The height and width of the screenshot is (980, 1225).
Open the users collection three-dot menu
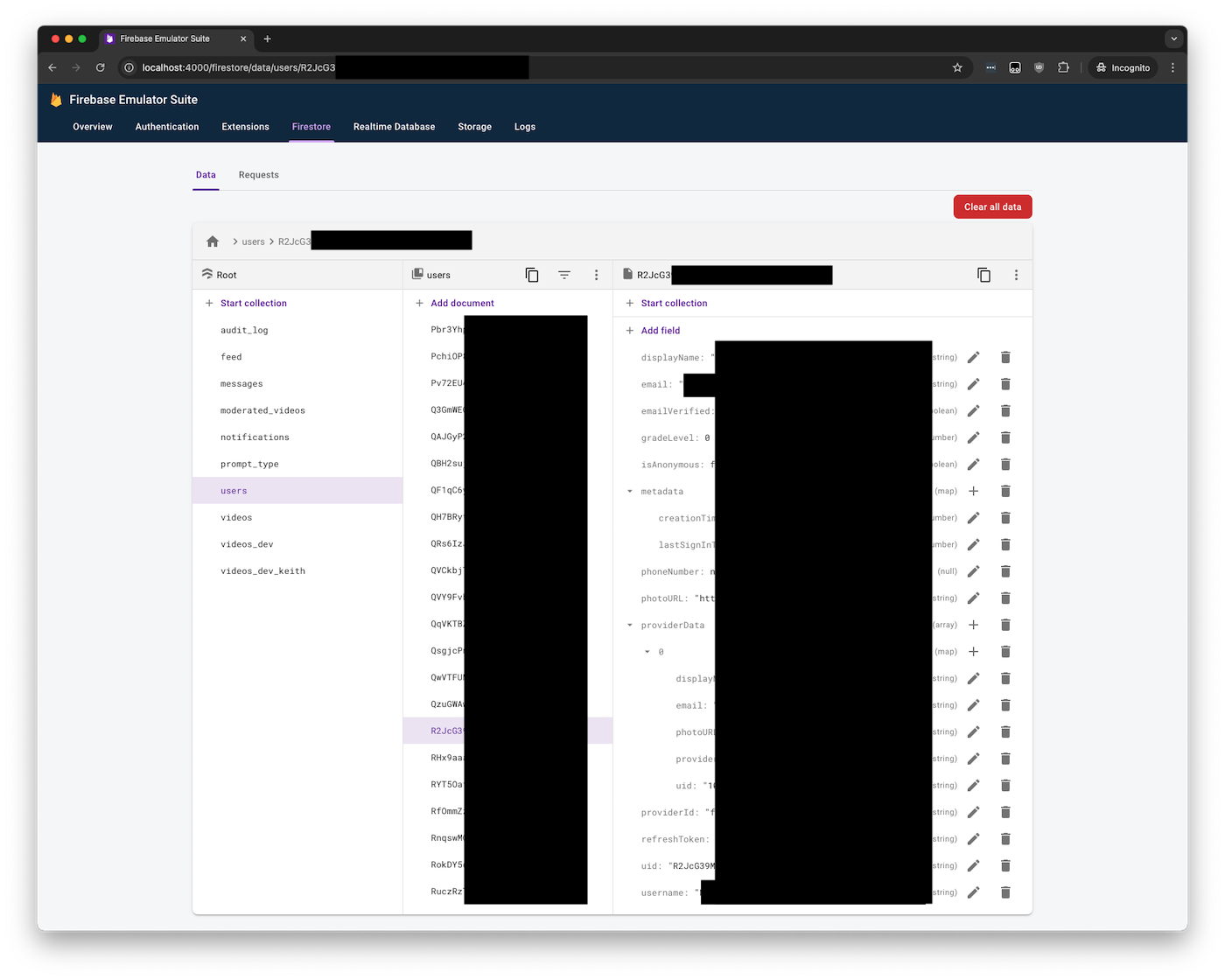click(597, 275)
